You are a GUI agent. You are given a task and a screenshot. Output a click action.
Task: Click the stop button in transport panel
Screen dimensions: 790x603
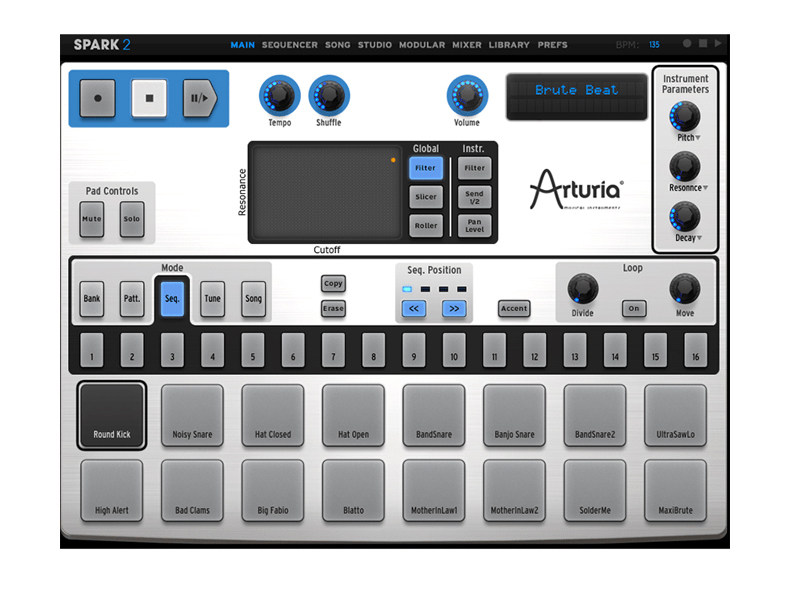[x=149, y=98]
